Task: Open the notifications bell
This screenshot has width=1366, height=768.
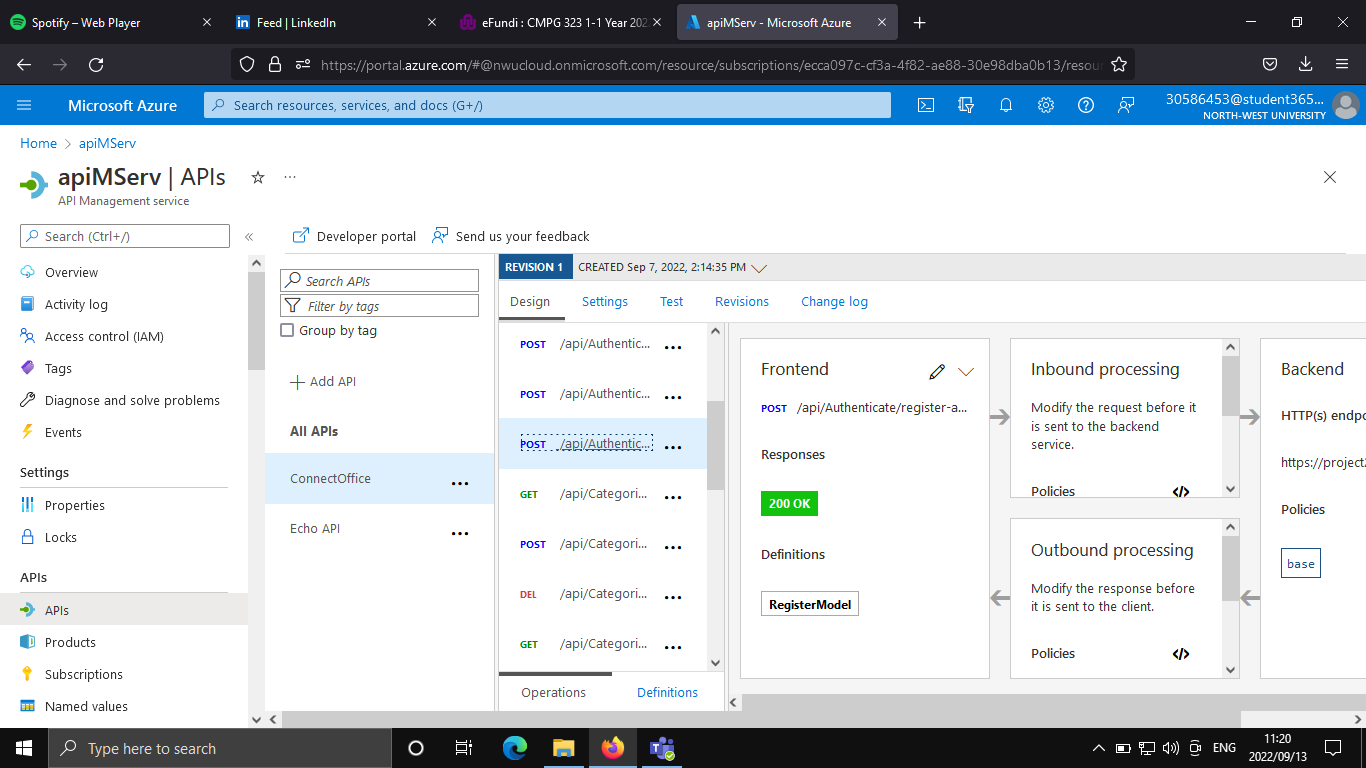Action: 1006,105
